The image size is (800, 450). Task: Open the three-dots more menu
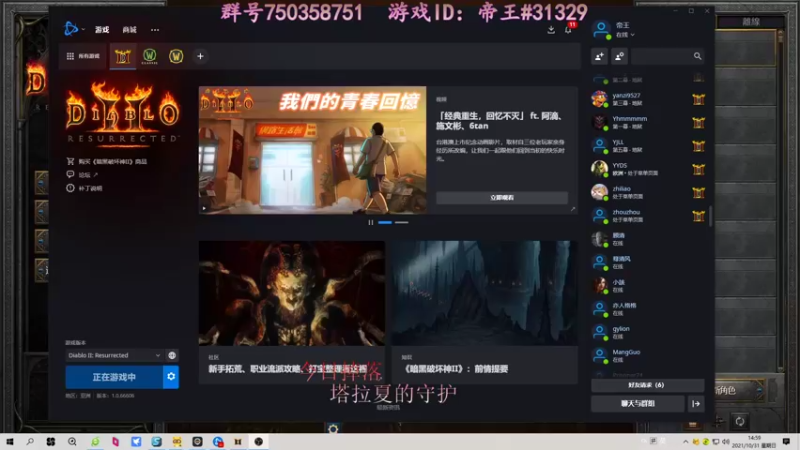[x=155, y=30]
